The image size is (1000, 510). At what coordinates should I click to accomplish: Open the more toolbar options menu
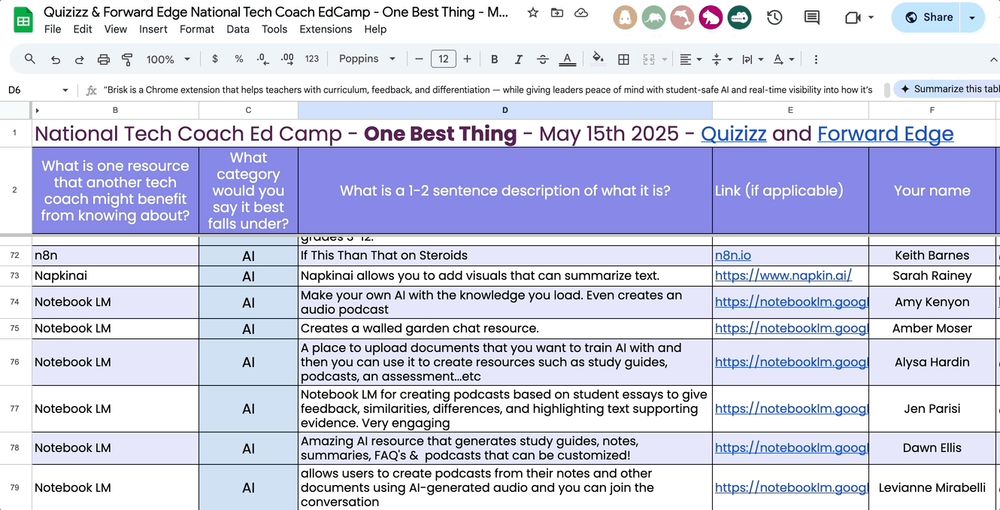click(x=816, y=59)
